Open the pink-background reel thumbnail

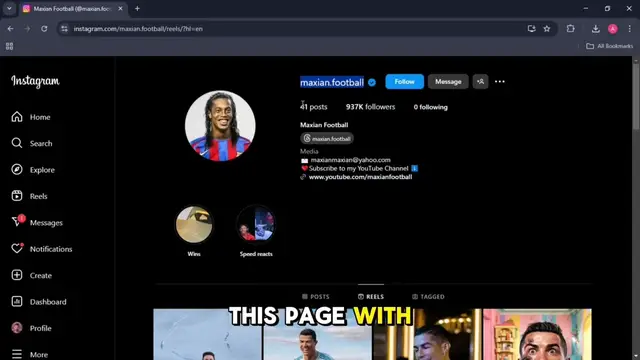pyautogui.click(x=537, y=334)
